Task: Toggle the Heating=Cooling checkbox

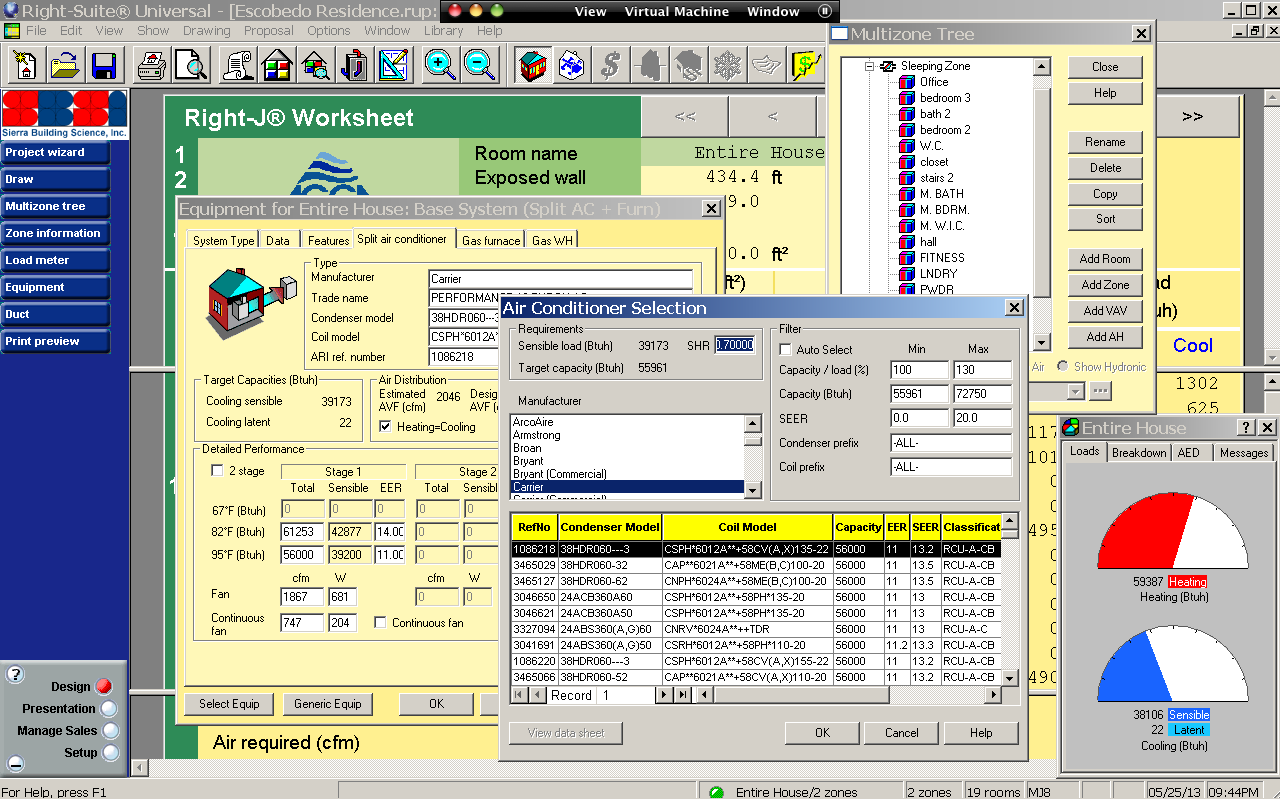Action: coord(385,427)
